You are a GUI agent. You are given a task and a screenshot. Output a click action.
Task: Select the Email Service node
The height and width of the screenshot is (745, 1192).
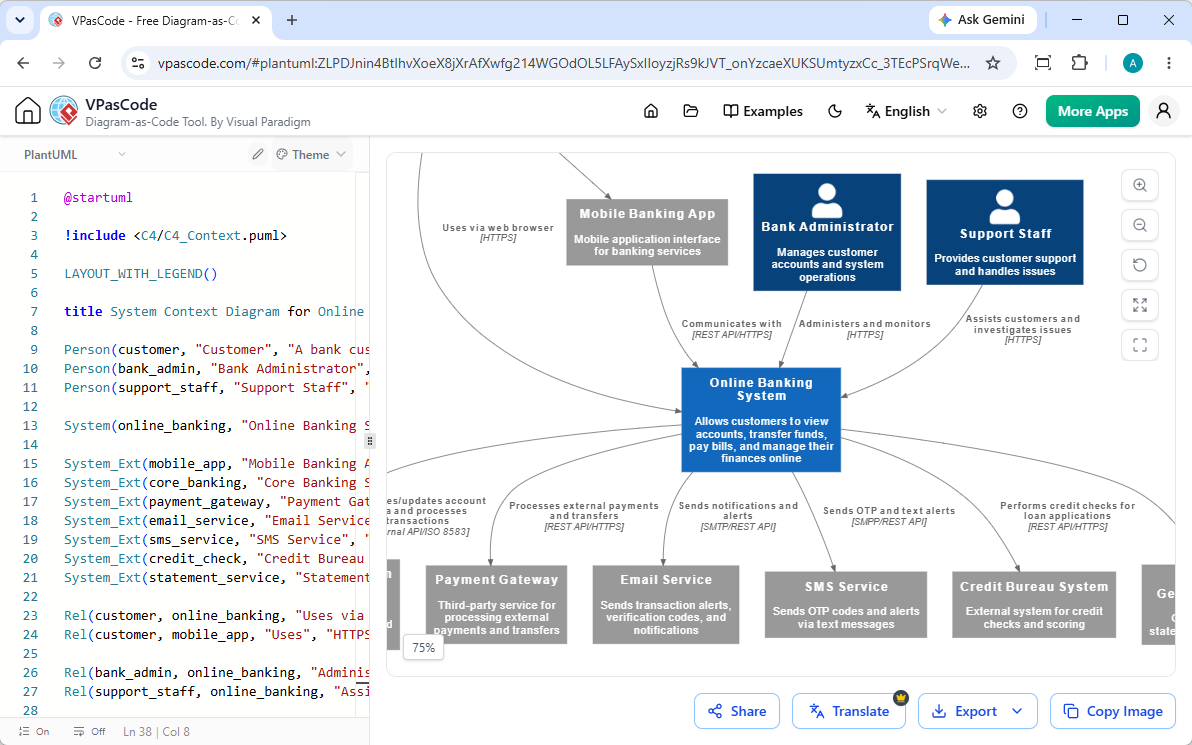click(665, 604)
